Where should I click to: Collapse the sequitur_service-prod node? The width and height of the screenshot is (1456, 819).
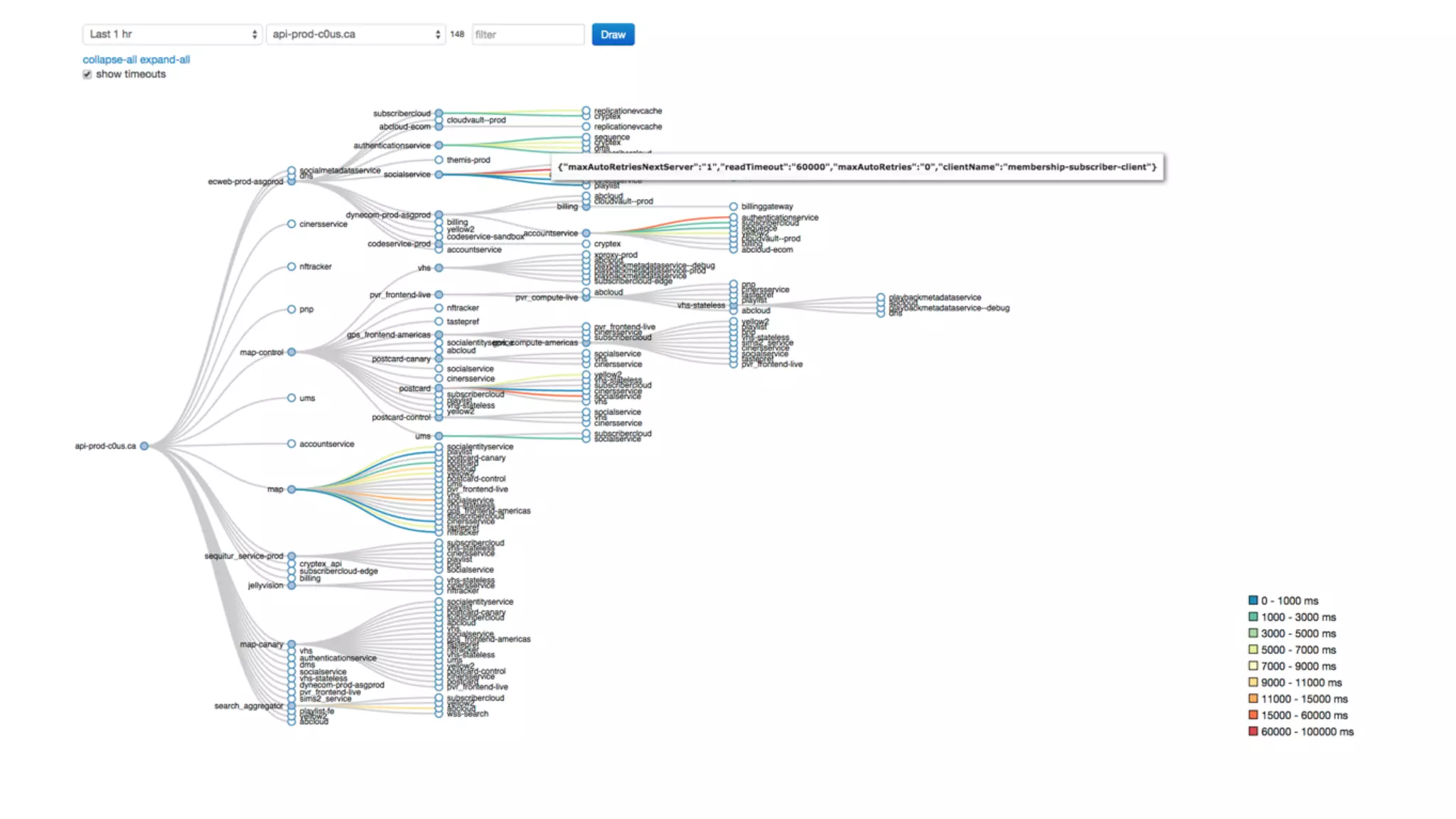(291, 556)
